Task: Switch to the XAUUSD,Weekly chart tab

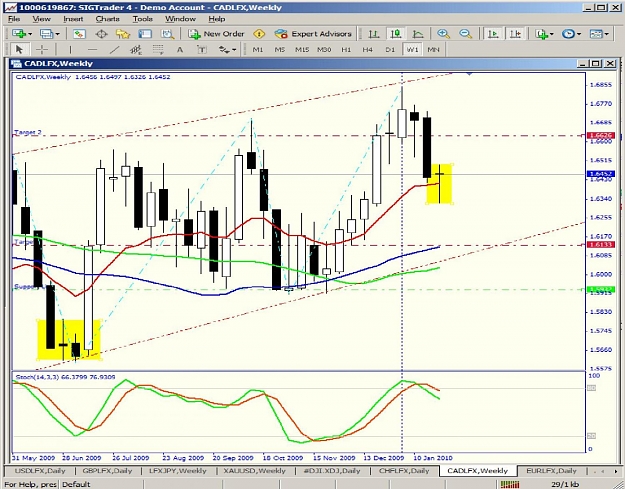Action: (x=254, y=471)
